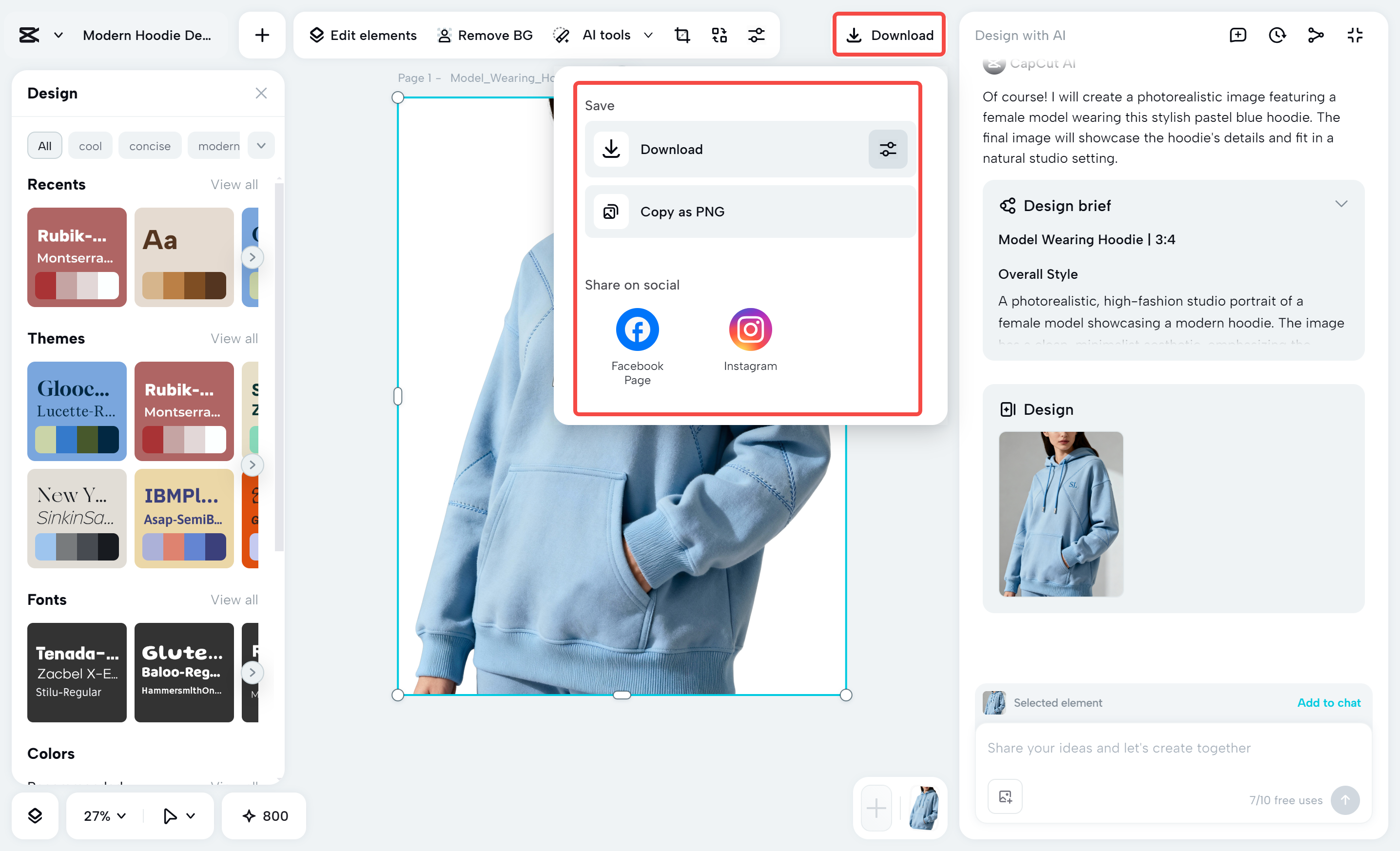Start a new chat in Design with AI panel
Screen dimensions: 1400x851
(x=1238, y=35)
